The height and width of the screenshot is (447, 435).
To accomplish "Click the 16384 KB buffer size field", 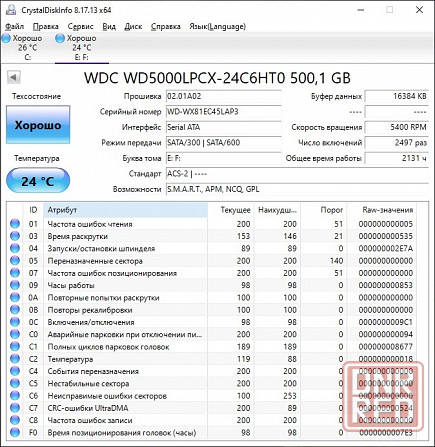I will coord(396,96).
